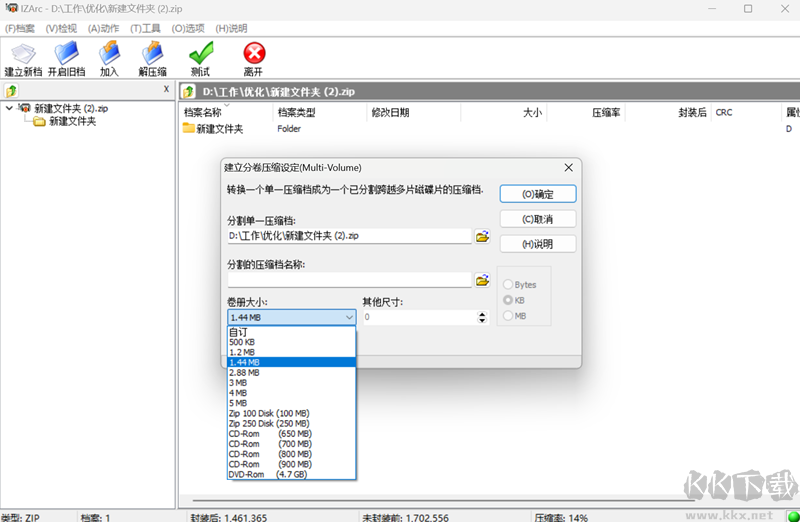Screen dimensions: 800x522
Task: Click the 分割的压缩档名称 text field
Action: (x=349, y=280)
